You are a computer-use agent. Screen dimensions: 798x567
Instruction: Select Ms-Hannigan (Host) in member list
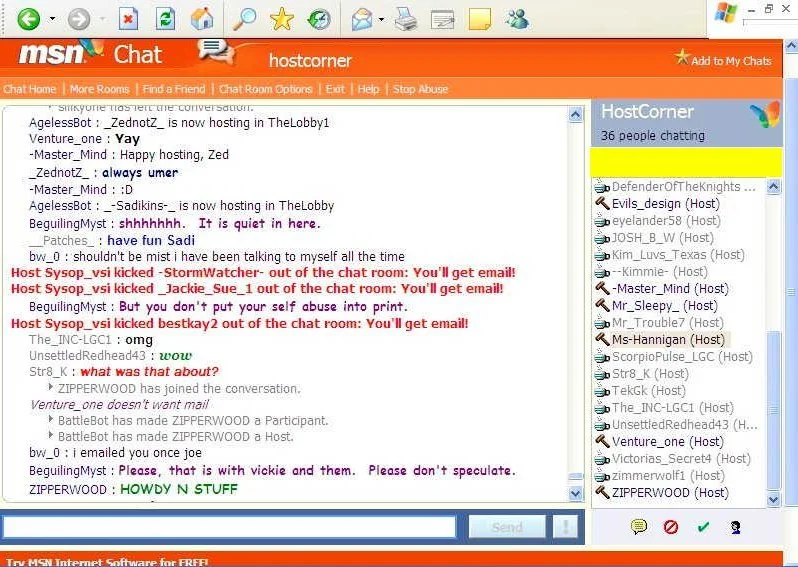[670, 339]
